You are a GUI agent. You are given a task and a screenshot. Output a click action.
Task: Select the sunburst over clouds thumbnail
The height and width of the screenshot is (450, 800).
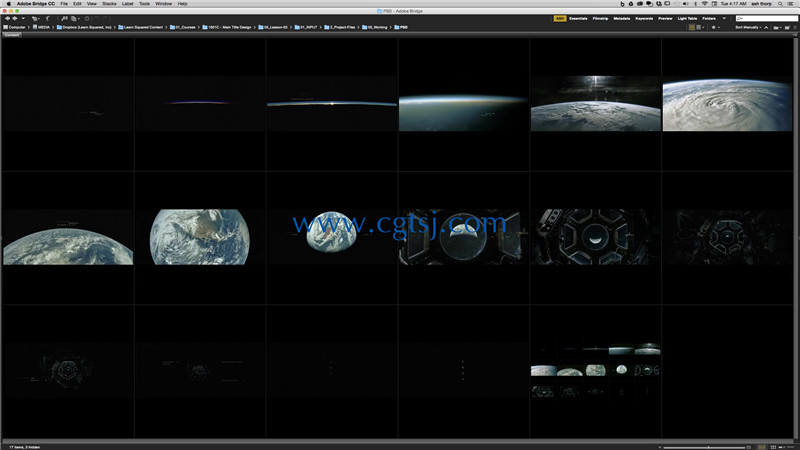tap(595, 104)
